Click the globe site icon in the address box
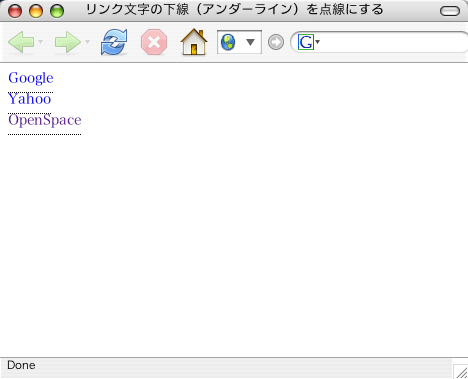Image resolution: width=468 pixels, height=379 pixels. point(228,42)
